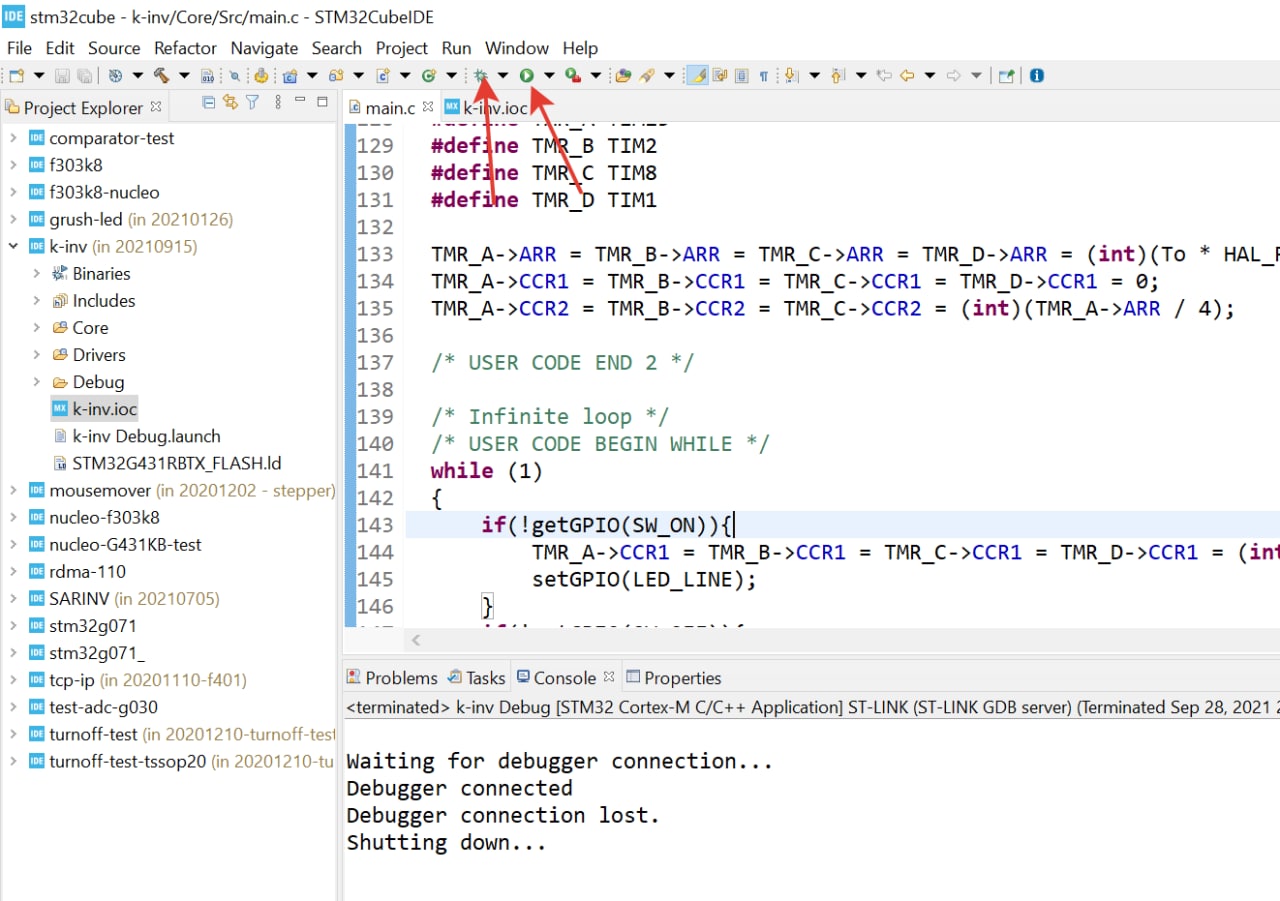Click the Debug bug icon in toolbar
This screenshot has height=901, width=1280.
(x=480, y=75)
